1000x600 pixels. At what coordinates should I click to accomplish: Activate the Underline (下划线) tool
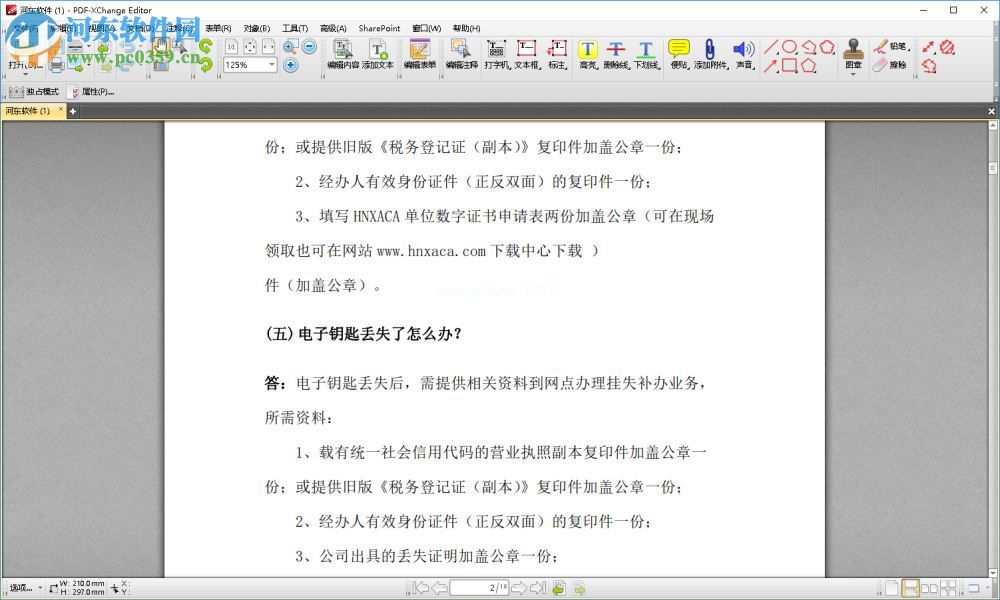coord(646,54)
